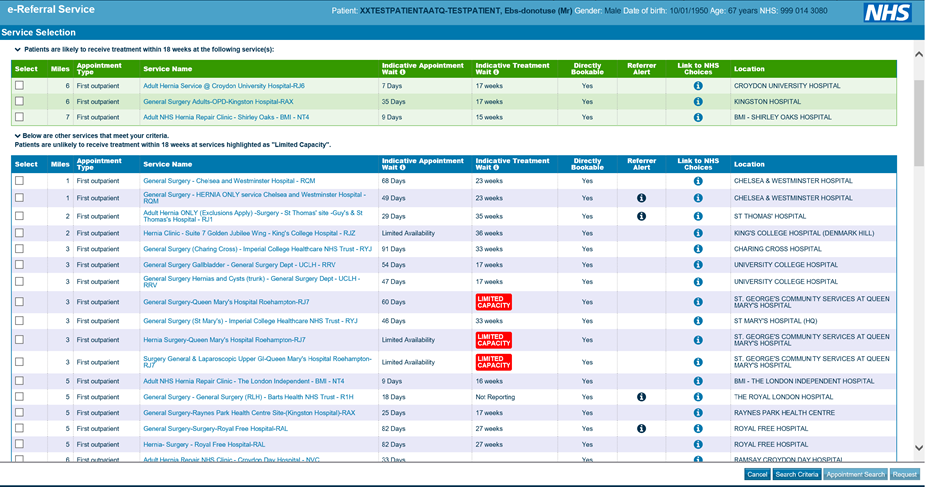Viewport: 926px width, 487px height.
Task: Open NHS Choices info for HERNIA ONLY Chelsea service
Action: point(698,198)
